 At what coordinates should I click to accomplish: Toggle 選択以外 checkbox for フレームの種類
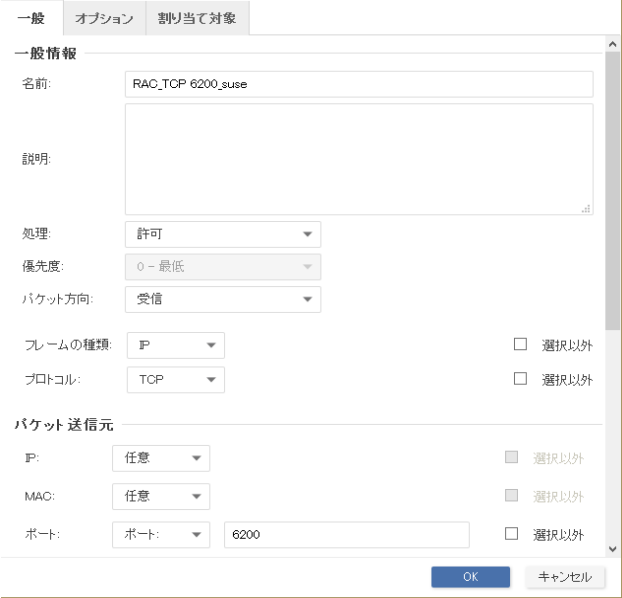pos(519,345)
